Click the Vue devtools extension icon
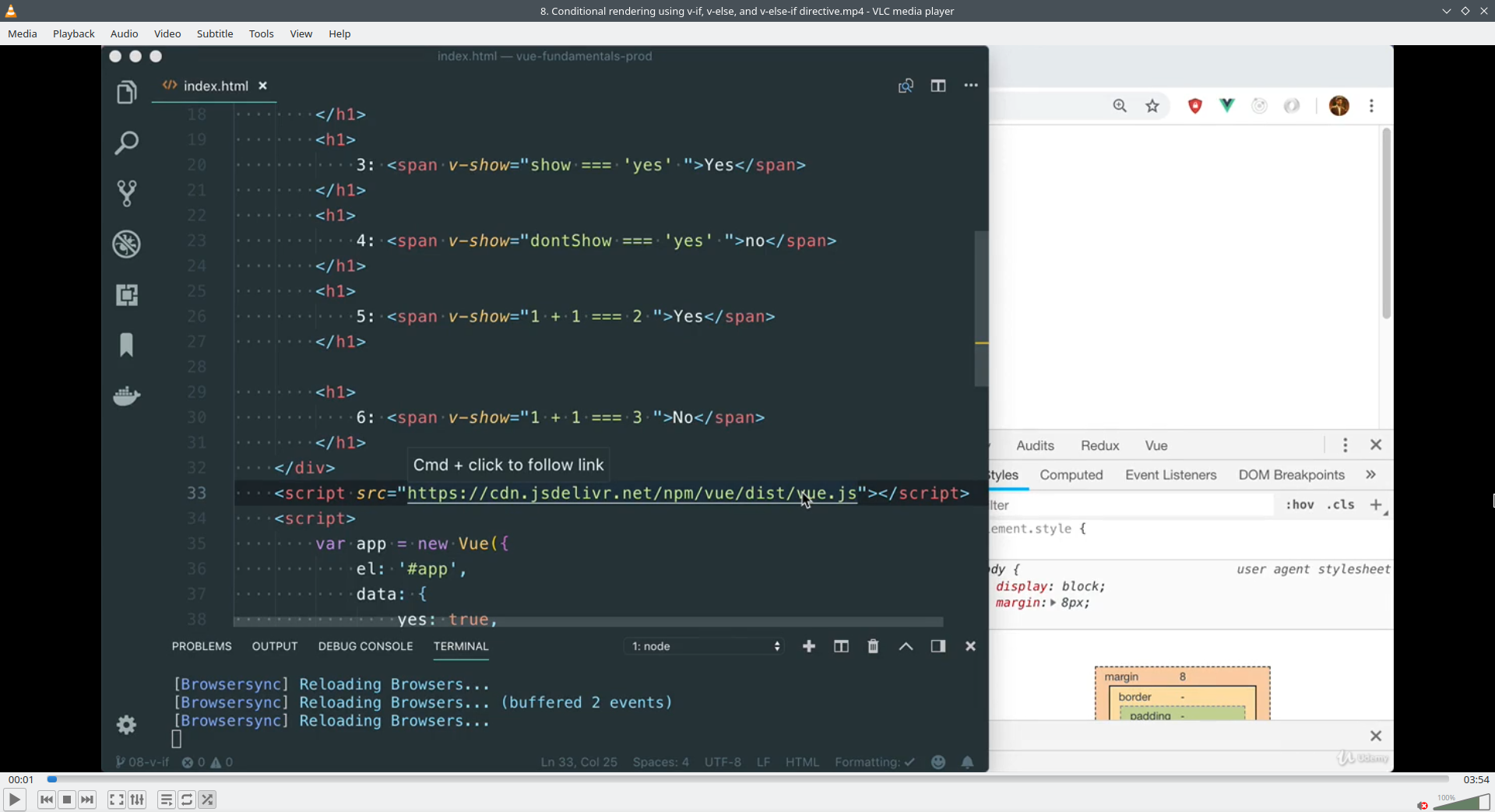Image resolution: width=1495 pixels, height=812 pixels. click(x=1227, y=105)
